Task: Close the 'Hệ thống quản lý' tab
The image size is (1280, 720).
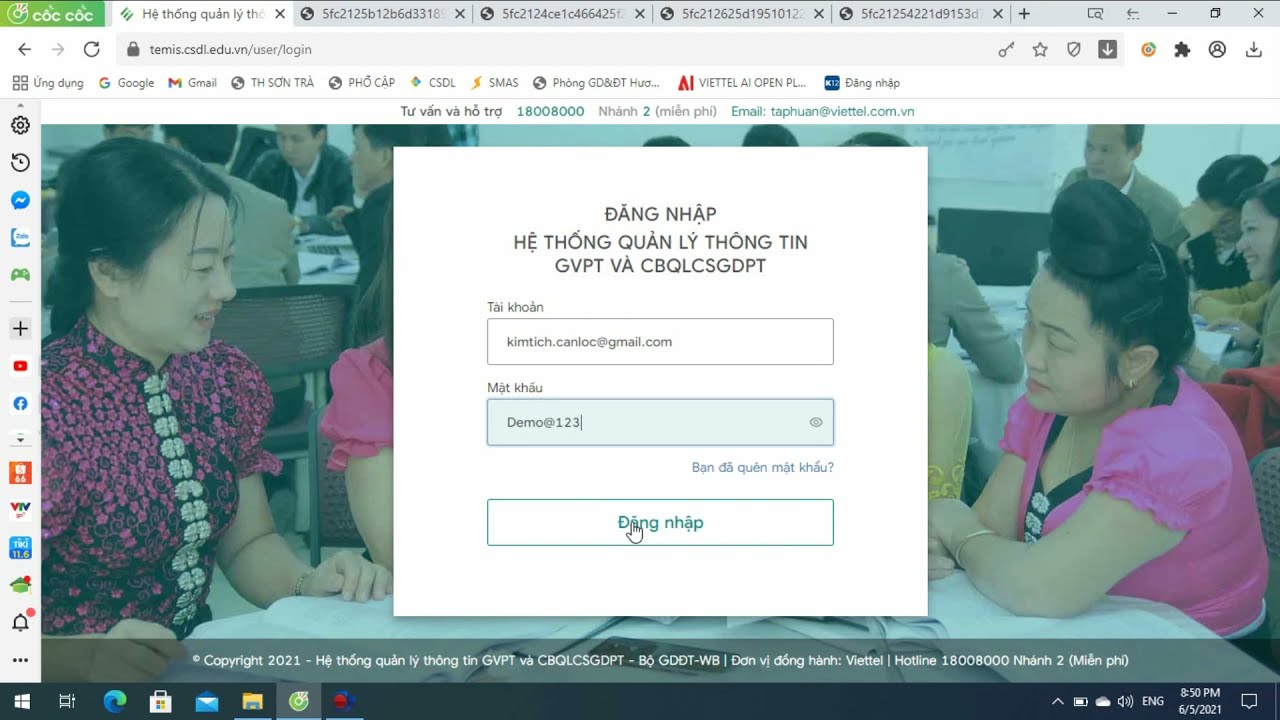Action: [280, 14]
